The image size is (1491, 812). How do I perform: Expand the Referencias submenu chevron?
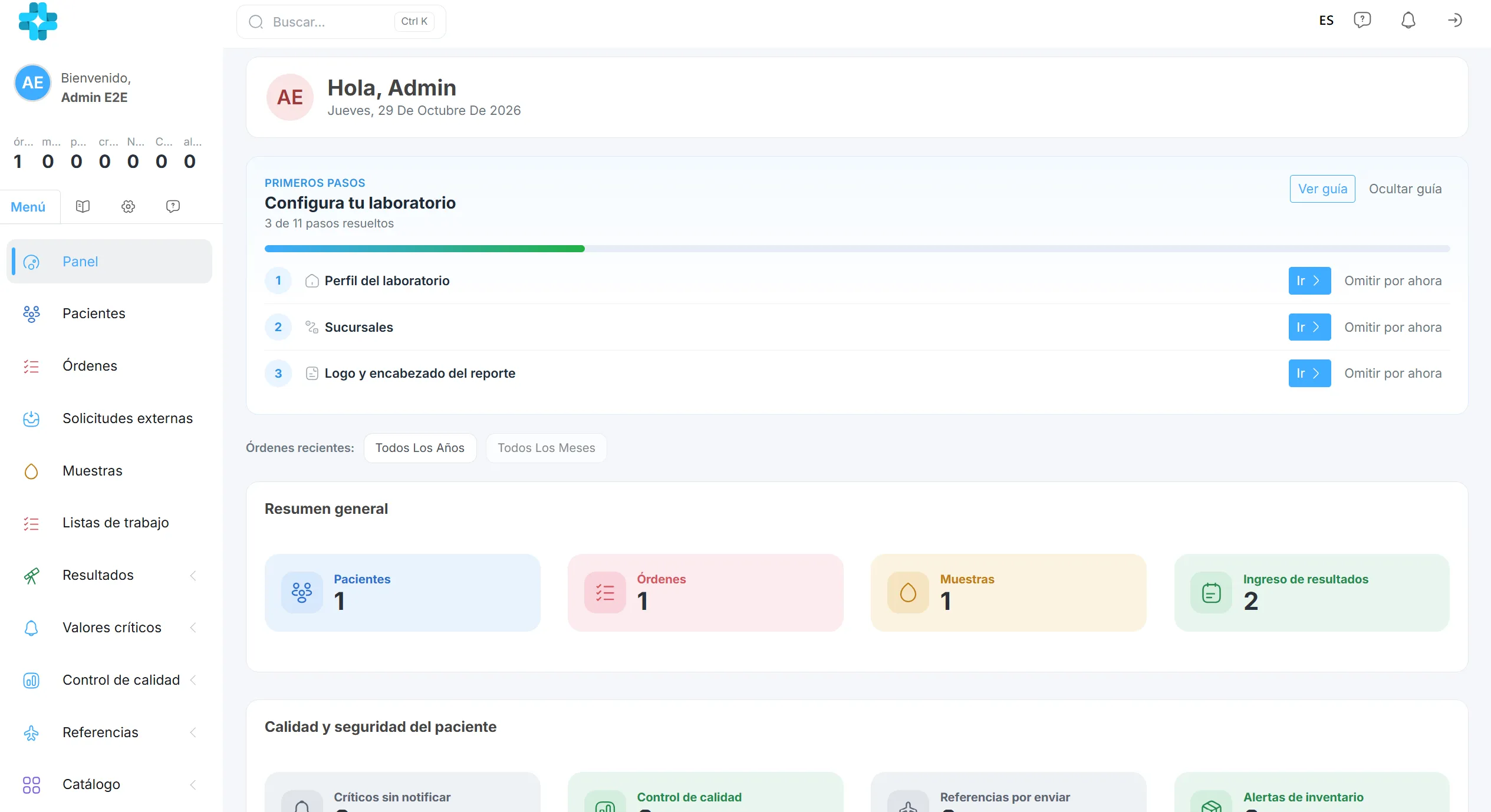pyautogui.click(x=193, y=732)
